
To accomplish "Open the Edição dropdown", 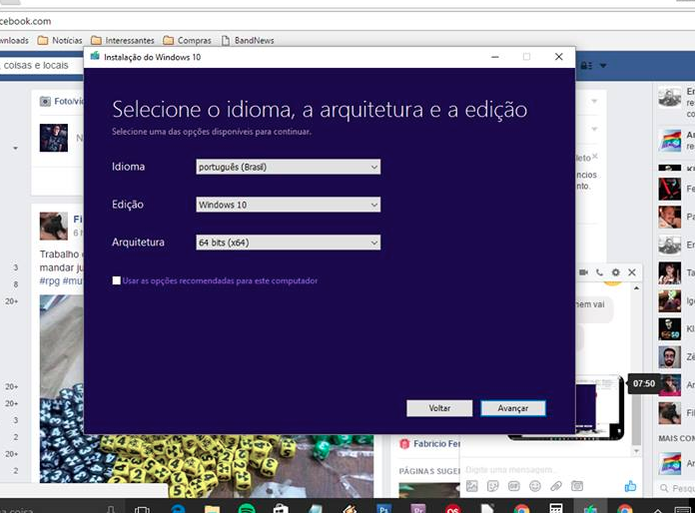I will [288, 204].
